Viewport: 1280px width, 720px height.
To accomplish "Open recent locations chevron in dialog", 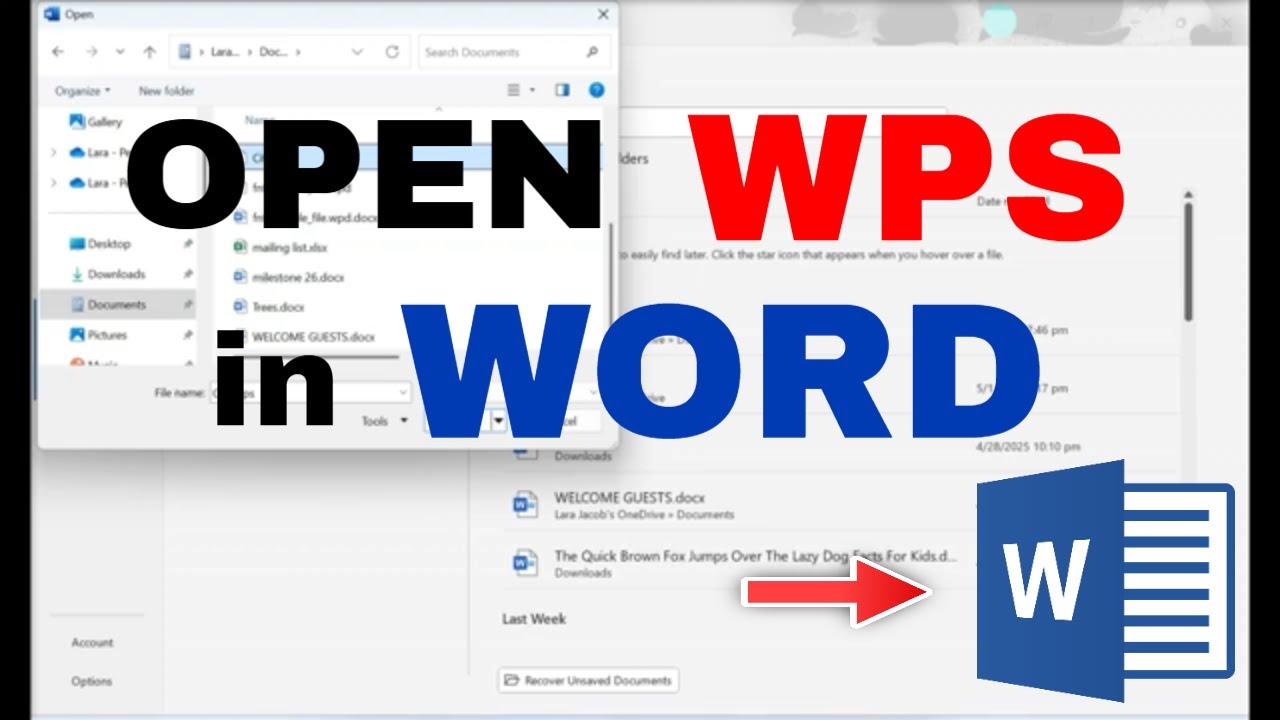I will tap(120, 52).
